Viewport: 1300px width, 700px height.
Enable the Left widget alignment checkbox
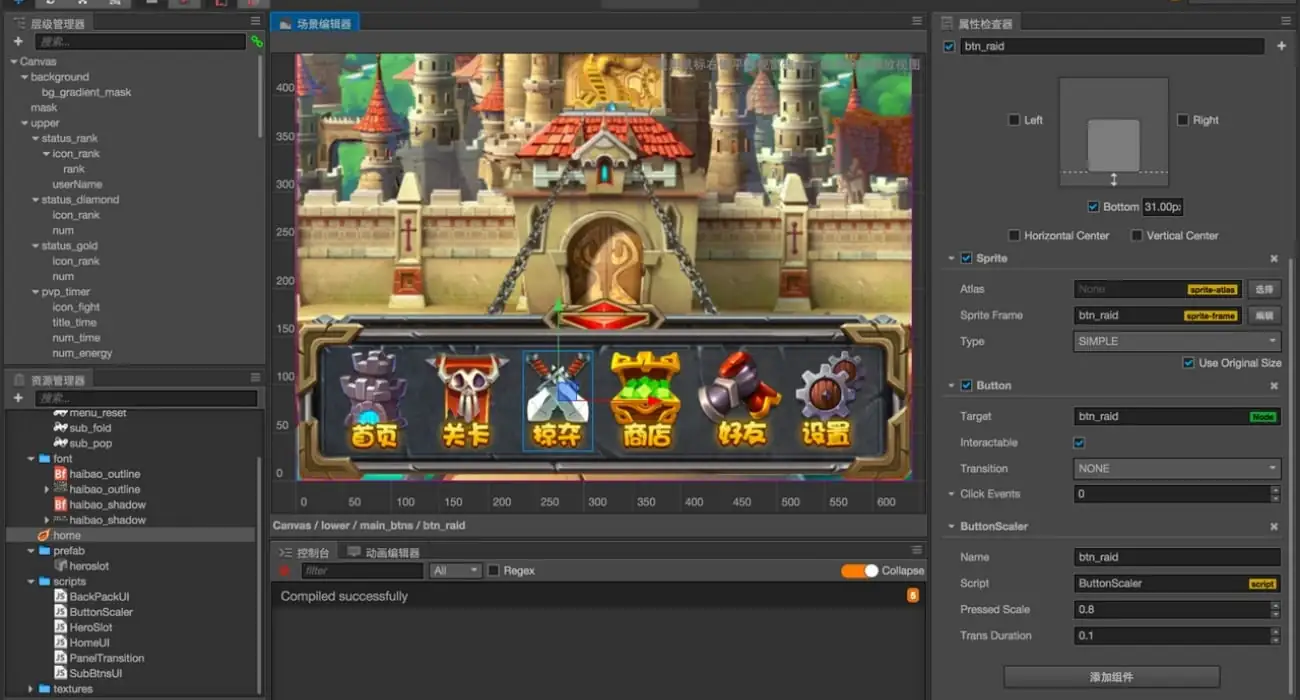click(1014, 120)
